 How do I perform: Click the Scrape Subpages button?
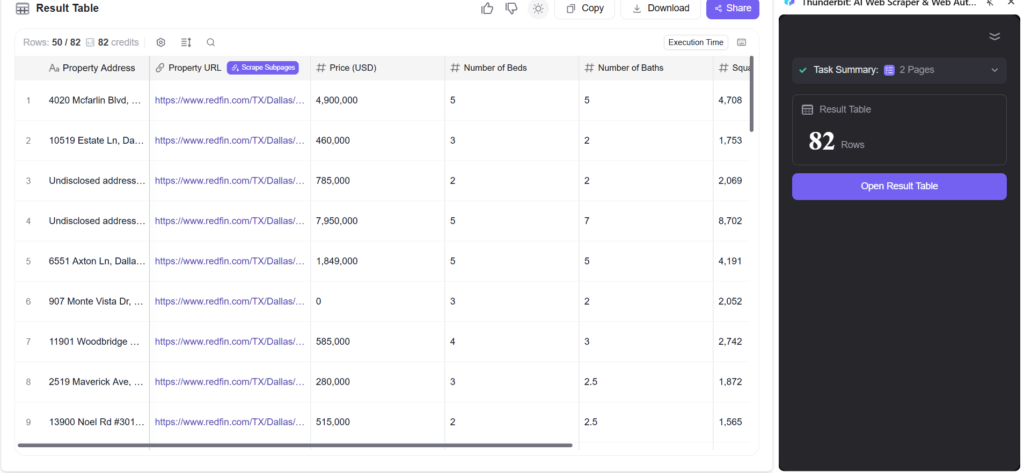(x=263, y=68)
